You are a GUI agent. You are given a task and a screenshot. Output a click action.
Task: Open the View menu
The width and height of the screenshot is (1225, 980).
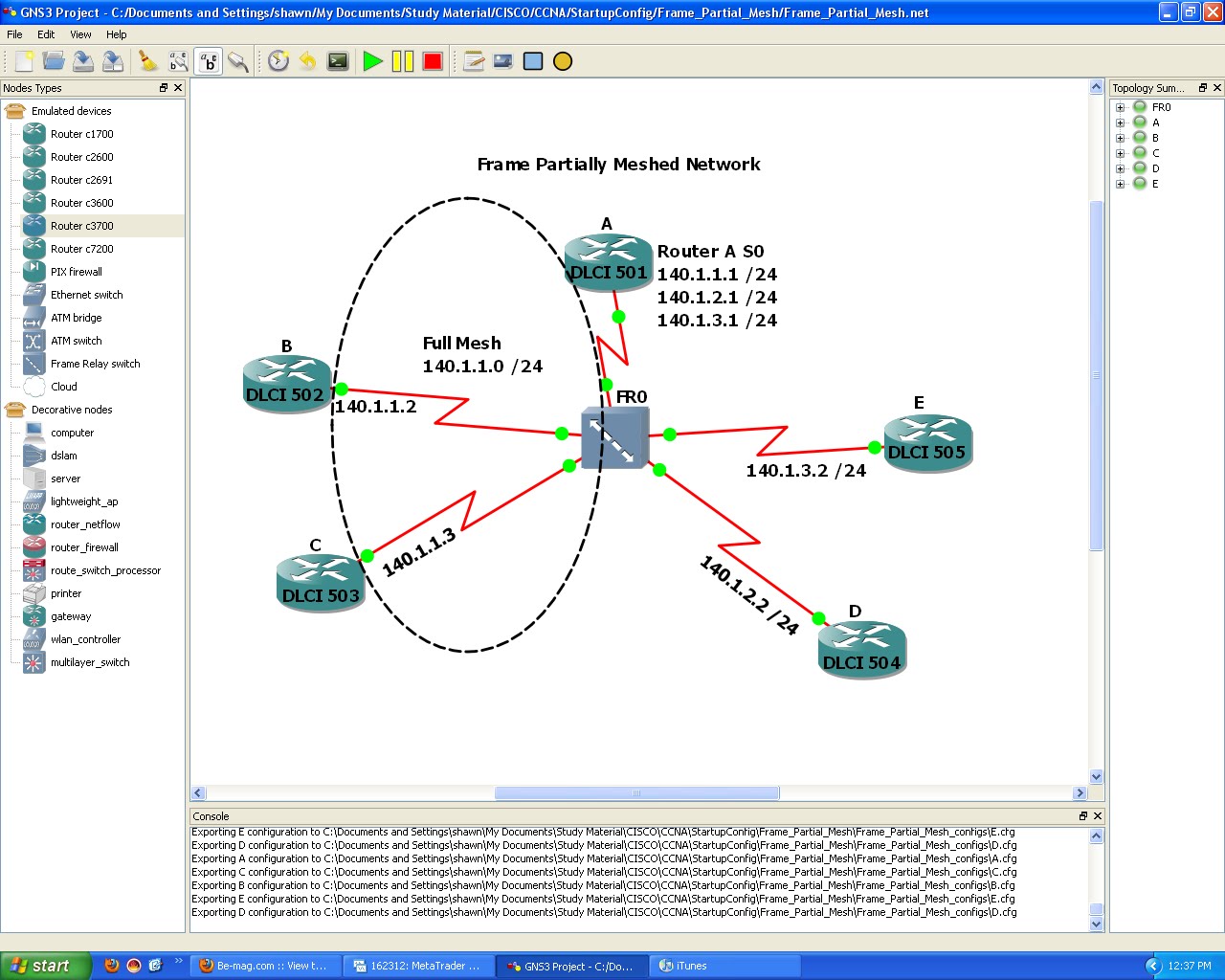[81, 34]
